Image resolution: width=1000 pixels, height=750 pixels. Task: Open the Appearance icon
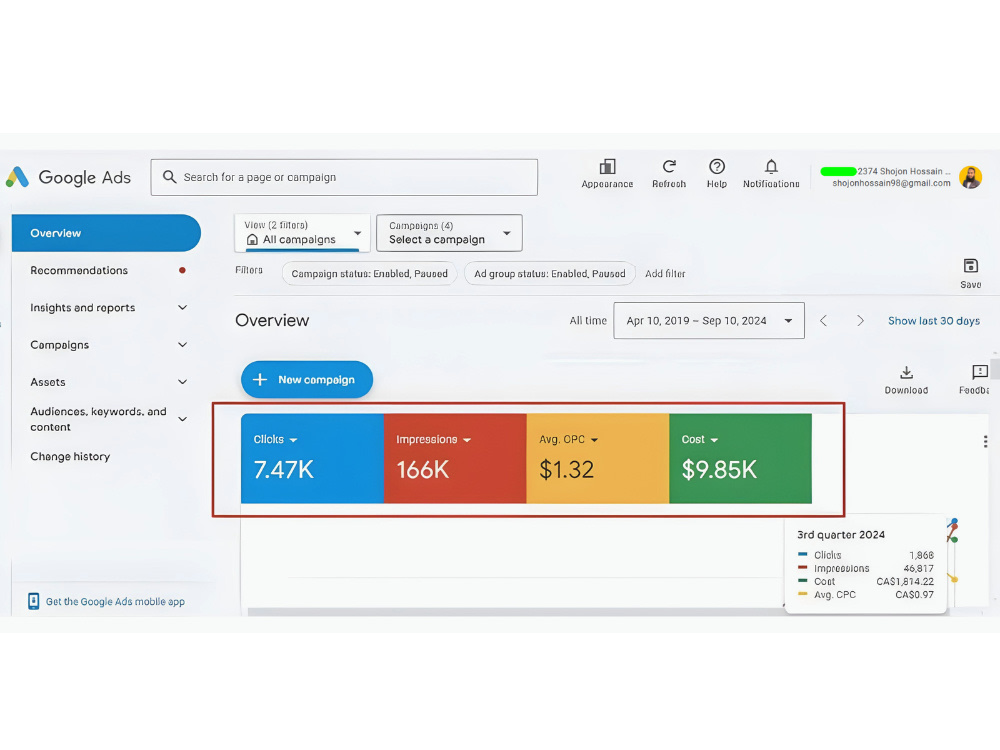607,167
